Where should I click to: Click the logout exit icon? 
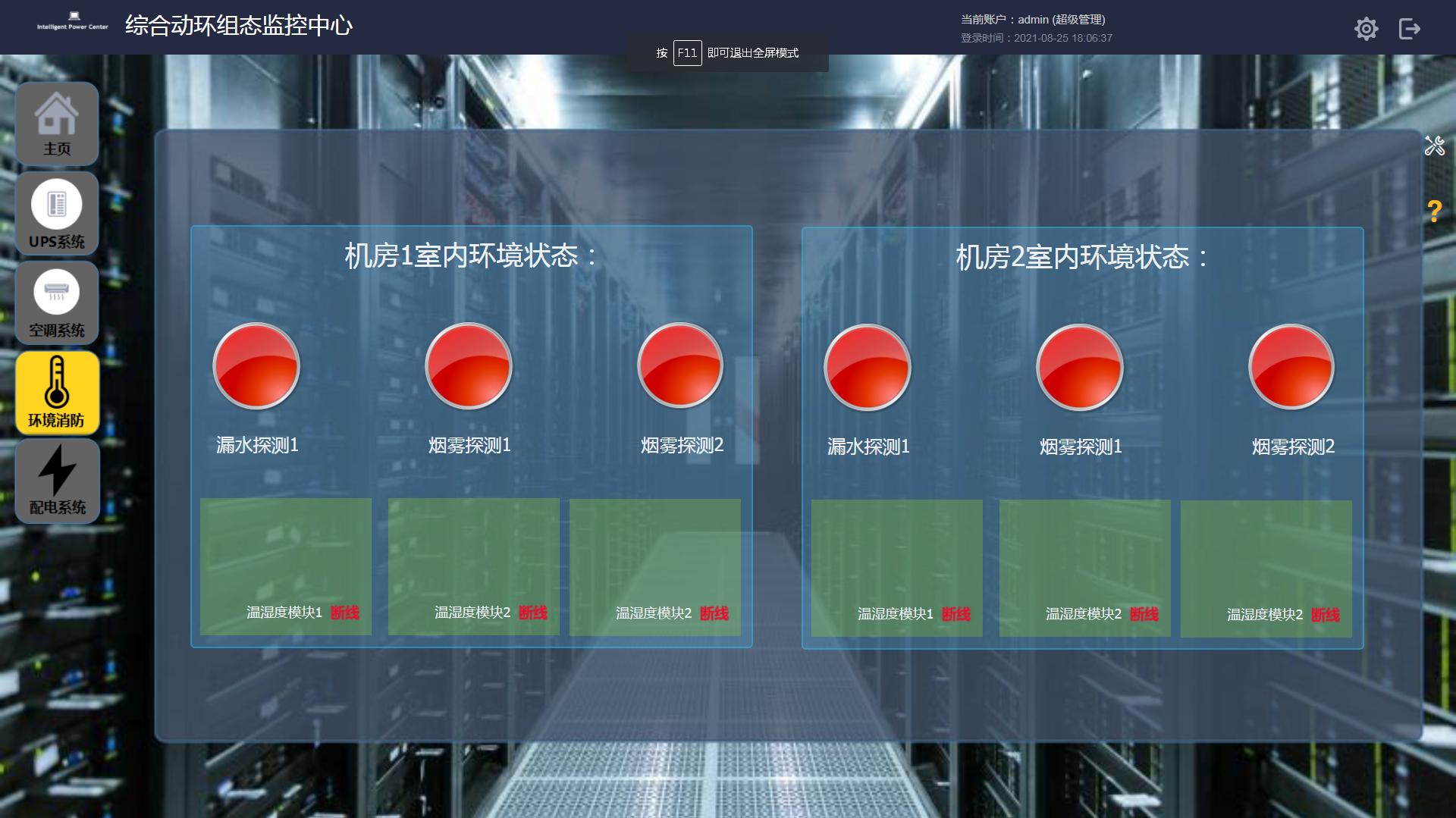[1409, 29]
